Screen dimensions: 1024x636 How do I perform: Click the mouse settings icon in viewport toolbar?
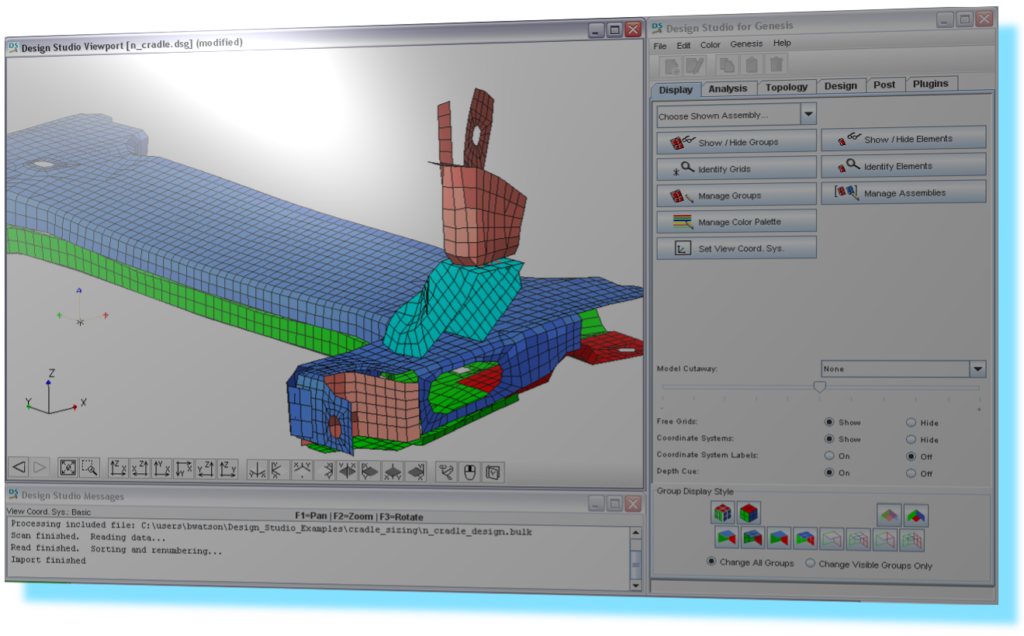(x=470, y=472)
